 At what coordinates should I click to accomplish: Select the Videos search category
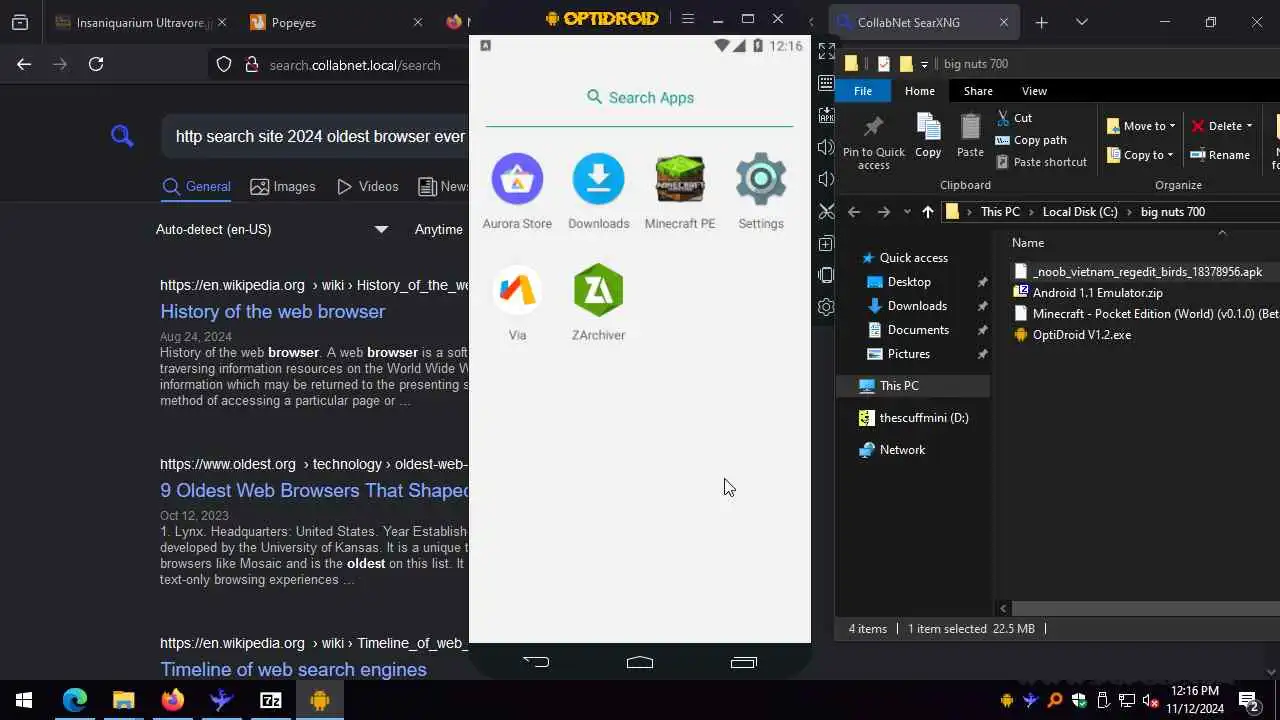[x=368, y=186]
